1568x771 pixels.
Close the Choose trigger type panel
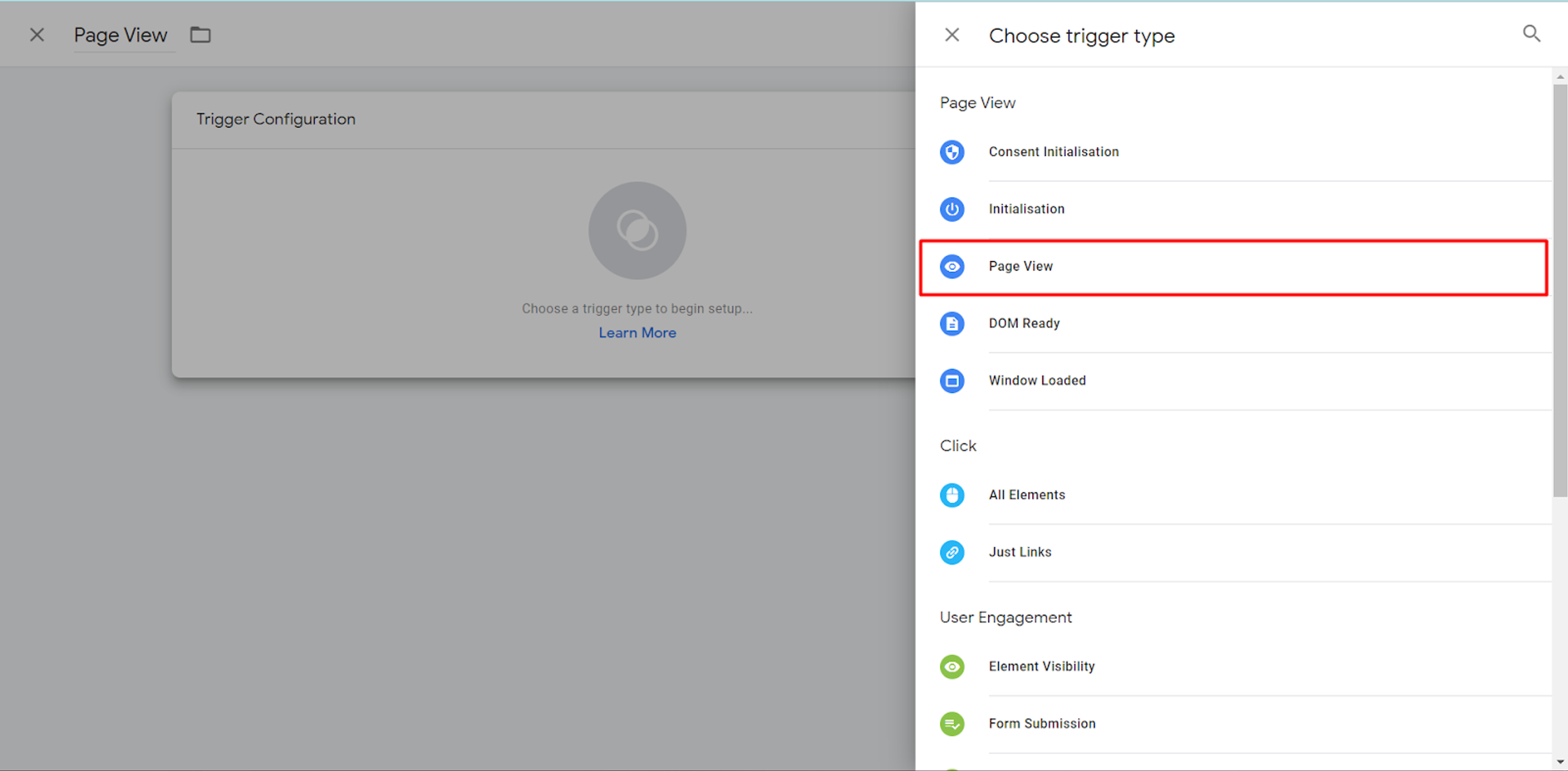[x=952, y=35]
